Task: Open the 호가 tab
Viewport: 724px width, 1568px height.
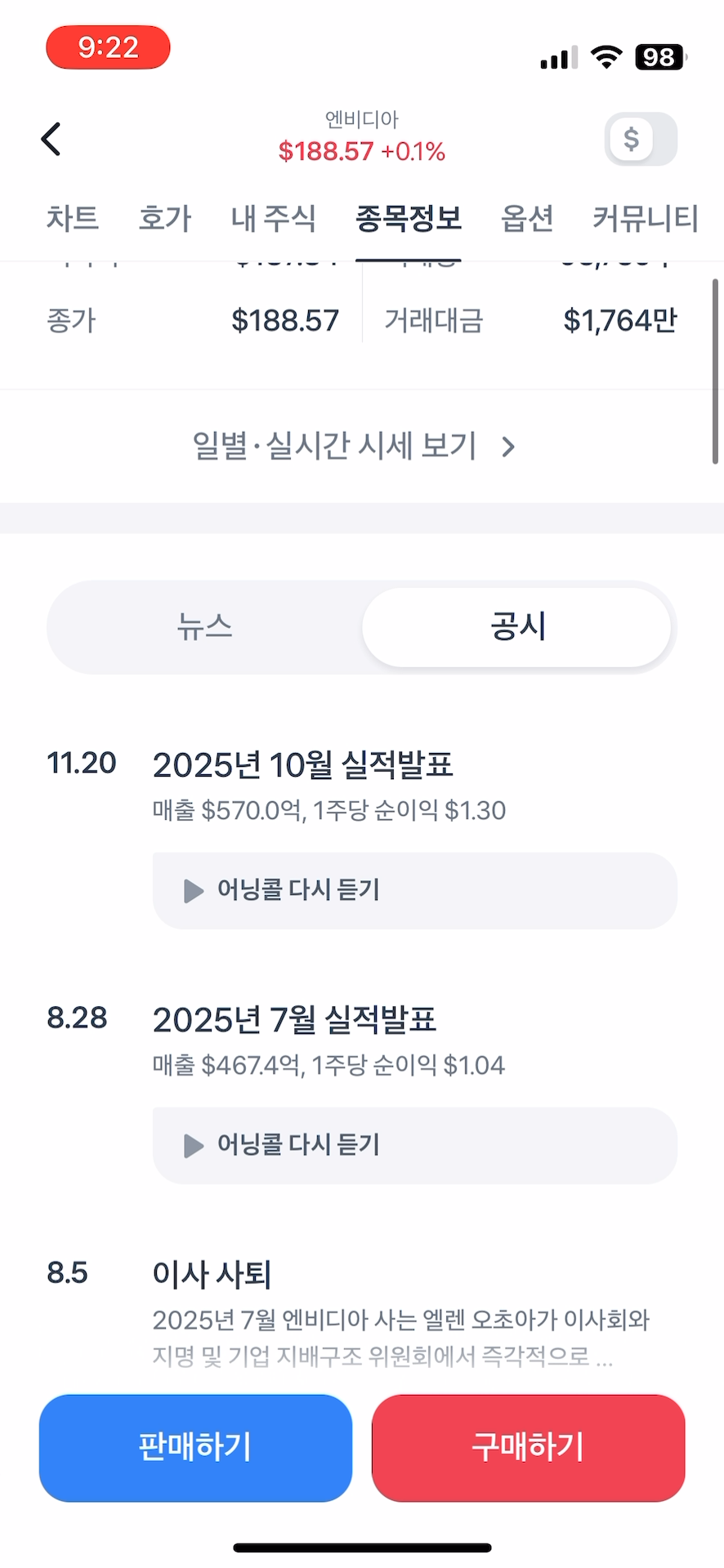Action: pos(164,218)
